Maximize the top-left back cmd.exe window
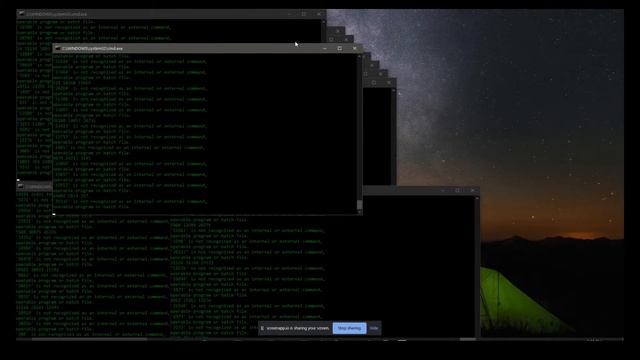Viewport: 640px width, 360px height. pos(304,14)
